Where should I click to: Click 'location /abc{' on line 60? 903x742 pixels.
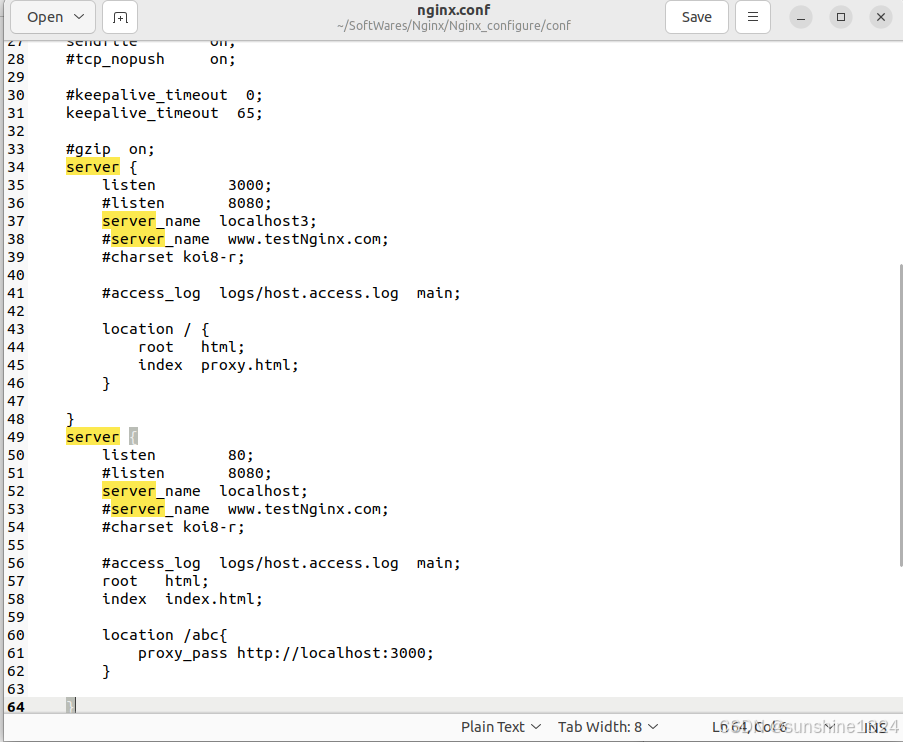coord(165,635)
